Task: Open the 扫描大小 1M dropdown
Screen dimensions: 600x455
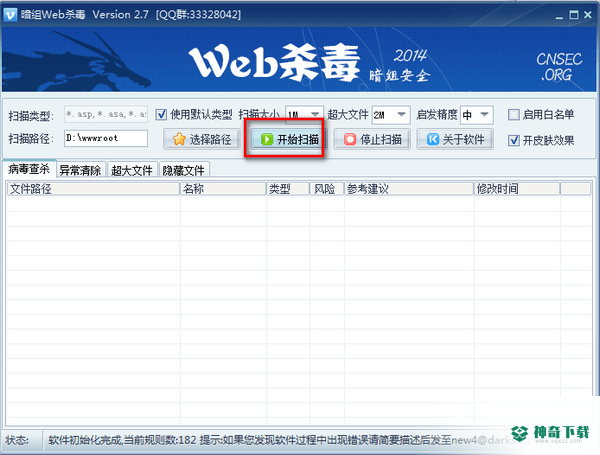Action: pyautogui.click(x=305, y=115)
